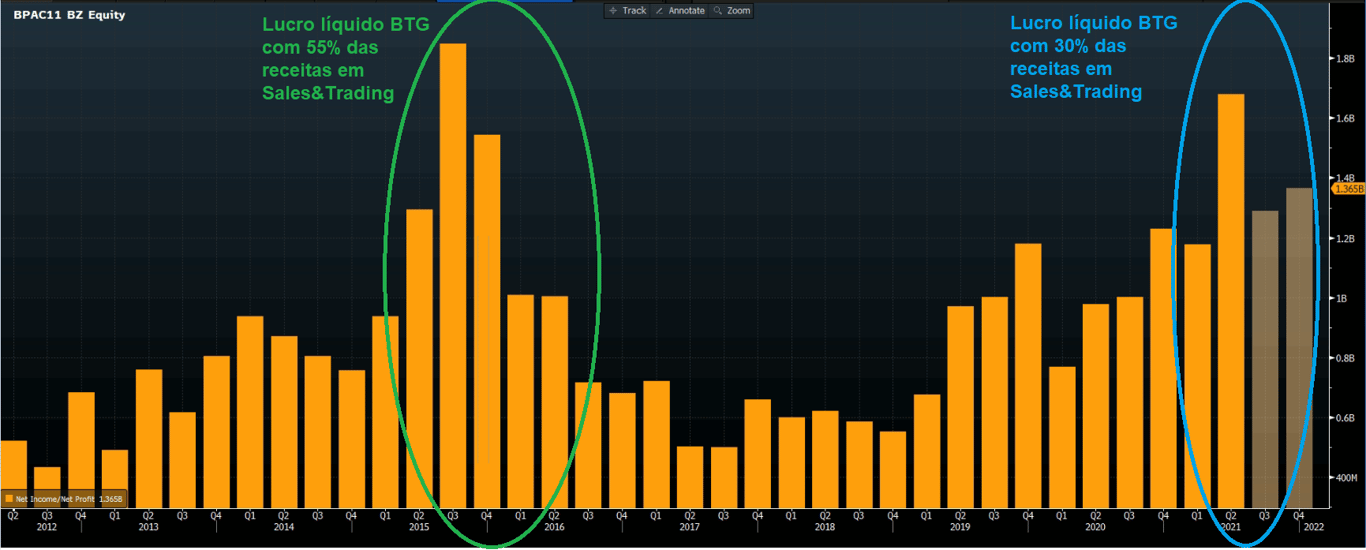Click the 2021 year label on x-axis
Screen dimensions: 1366x550
1230,527
